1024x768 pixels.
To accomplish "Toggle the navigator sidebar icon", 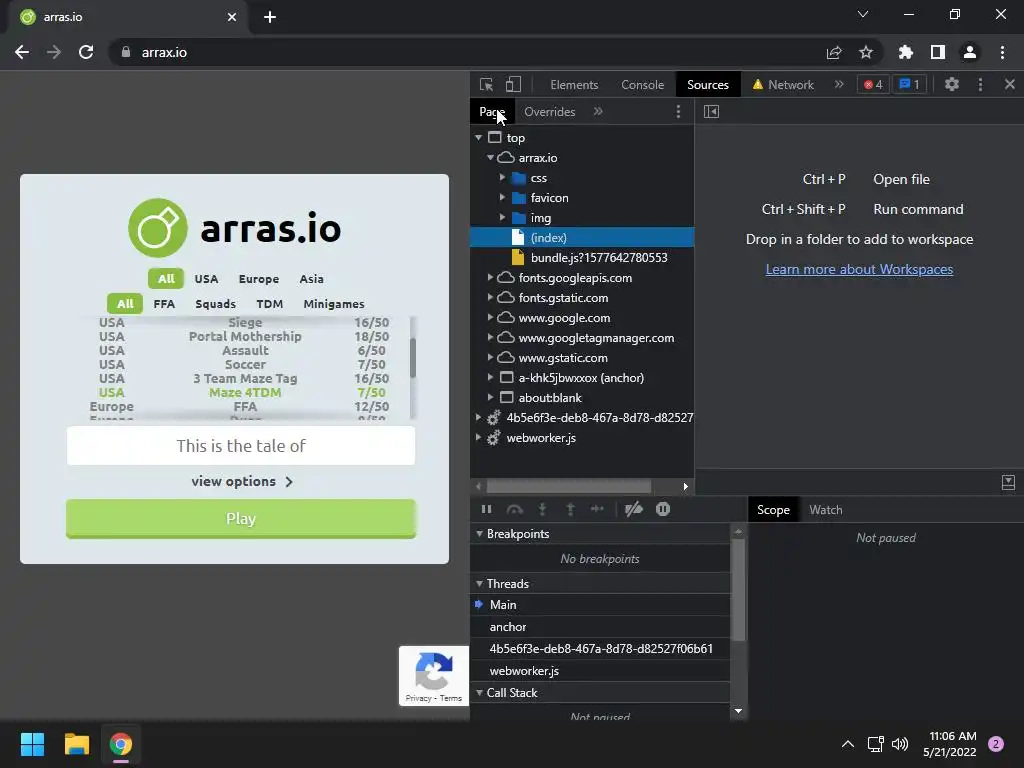I will pyautogui.click(x=711, y=112).
